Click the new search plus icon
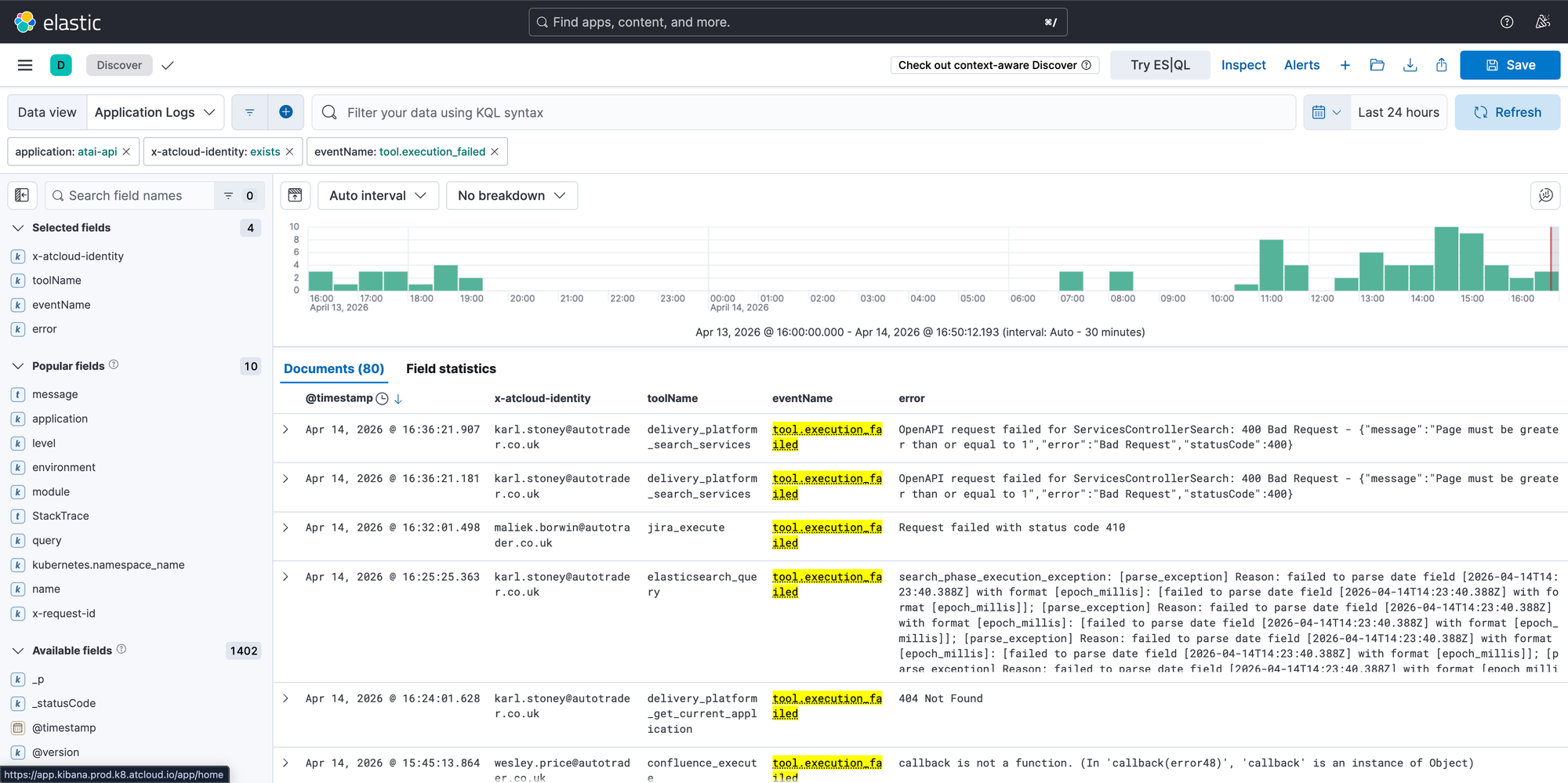 1345,65
